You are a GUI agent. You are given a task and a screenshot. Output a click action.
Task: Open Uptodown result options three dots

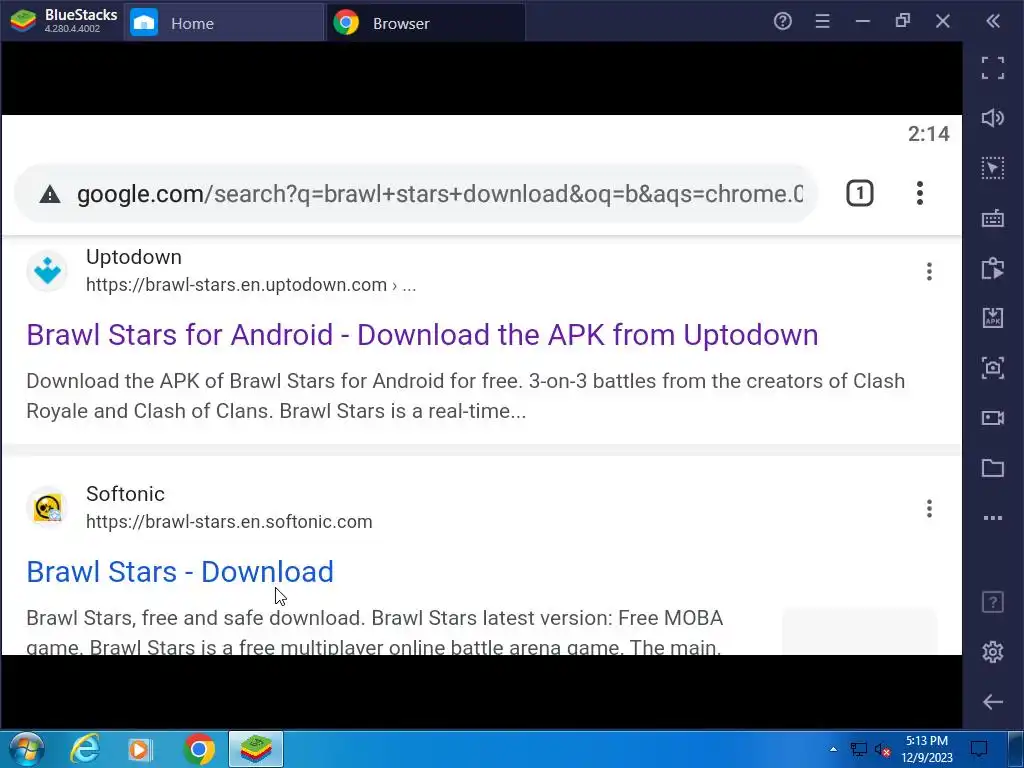[929, 271]
